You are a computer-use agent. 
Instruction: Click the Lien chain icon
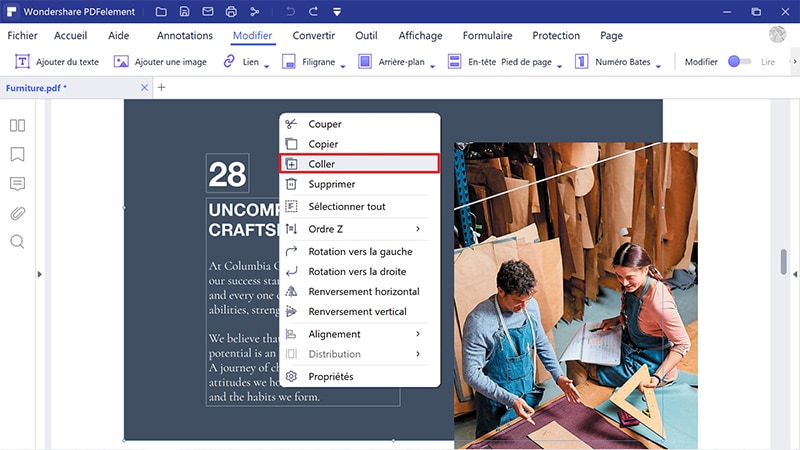click(x=229, y=61)
